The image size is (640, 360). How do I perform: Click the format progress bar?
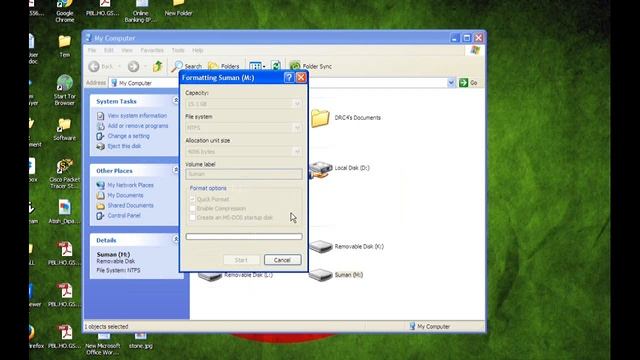coord(244,237)
